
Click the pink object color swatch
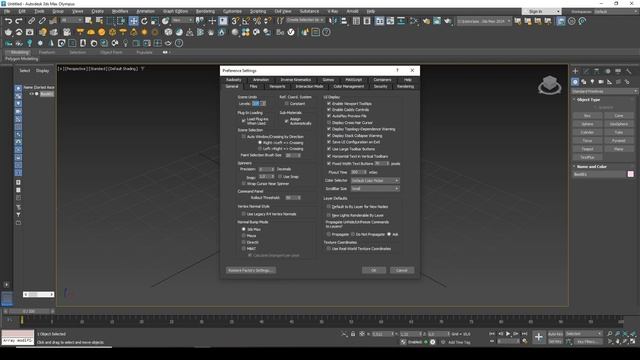(x=631, y=174)
